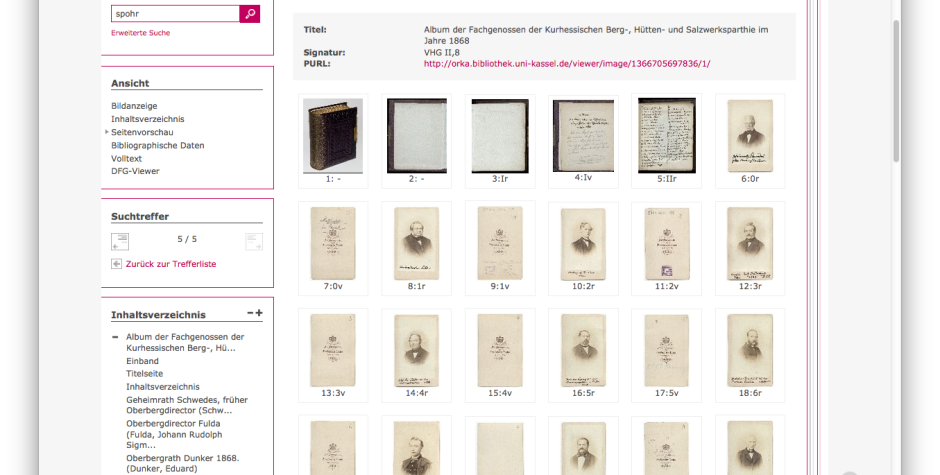This screenshot has width=940, height=475.
Task: Collapse all table of contents entries
Action: coord(250,313)
